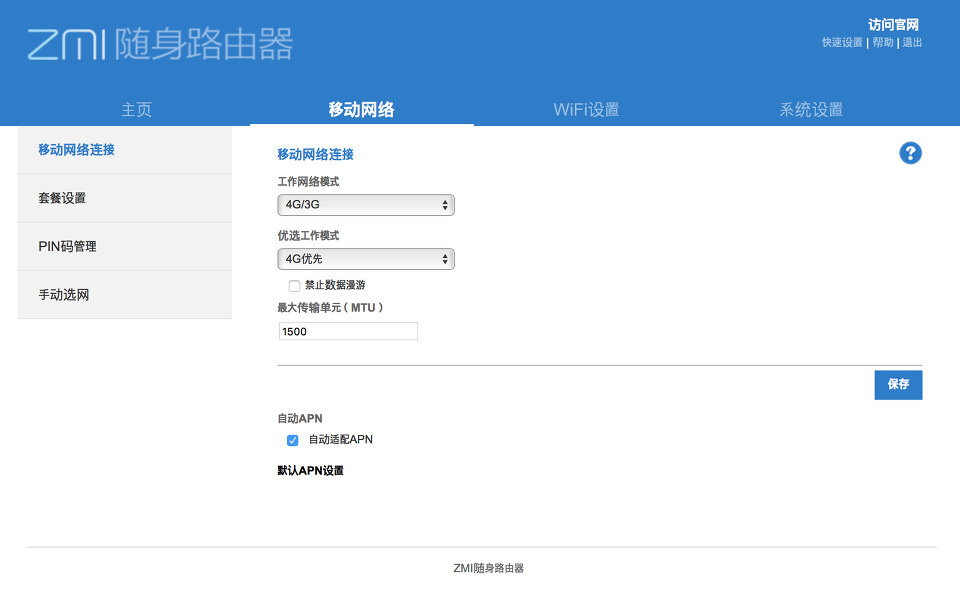The image size is (960, 594).
Task: Switch to the 主页 tab
Action: click(136, 110)
